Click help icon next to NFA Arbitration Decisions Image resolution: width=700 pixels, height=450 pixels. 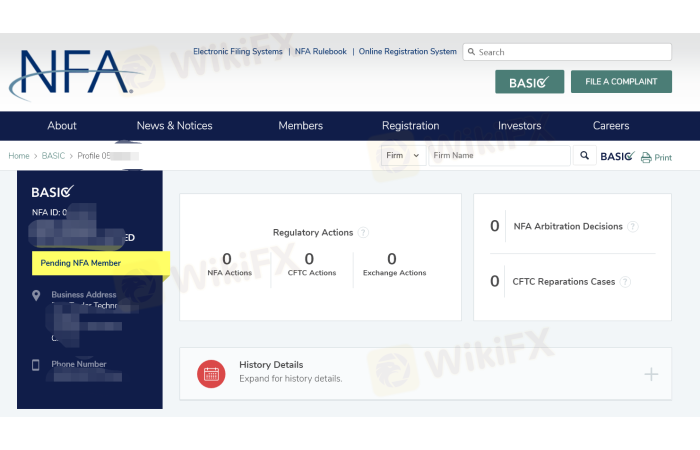point(633,227)
